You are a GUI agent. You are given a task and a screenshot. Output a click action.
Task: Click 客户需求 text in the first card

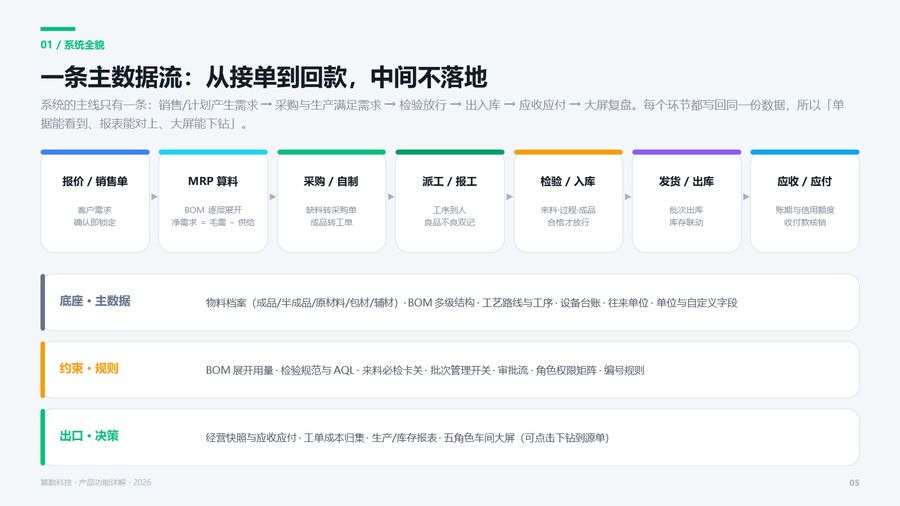click(x=95, y=210)
